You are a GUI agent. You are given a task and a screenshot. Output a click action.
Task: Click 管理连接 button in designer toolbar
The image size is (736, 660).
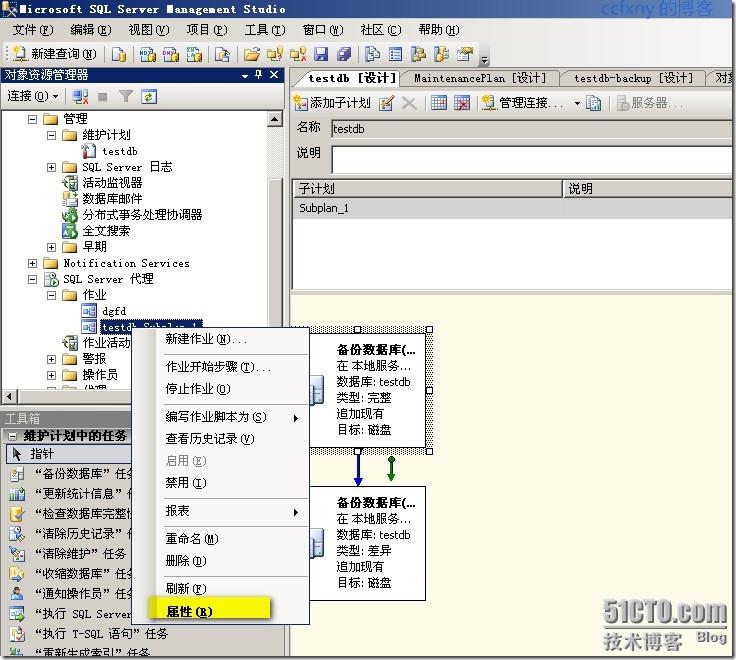(523, 103)
